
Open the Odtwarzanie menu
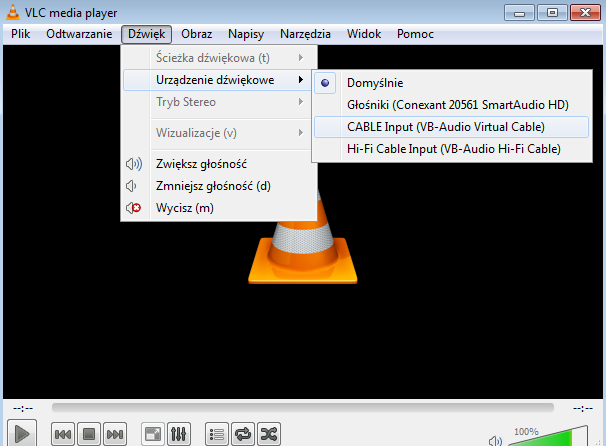(x=79, y=34)
